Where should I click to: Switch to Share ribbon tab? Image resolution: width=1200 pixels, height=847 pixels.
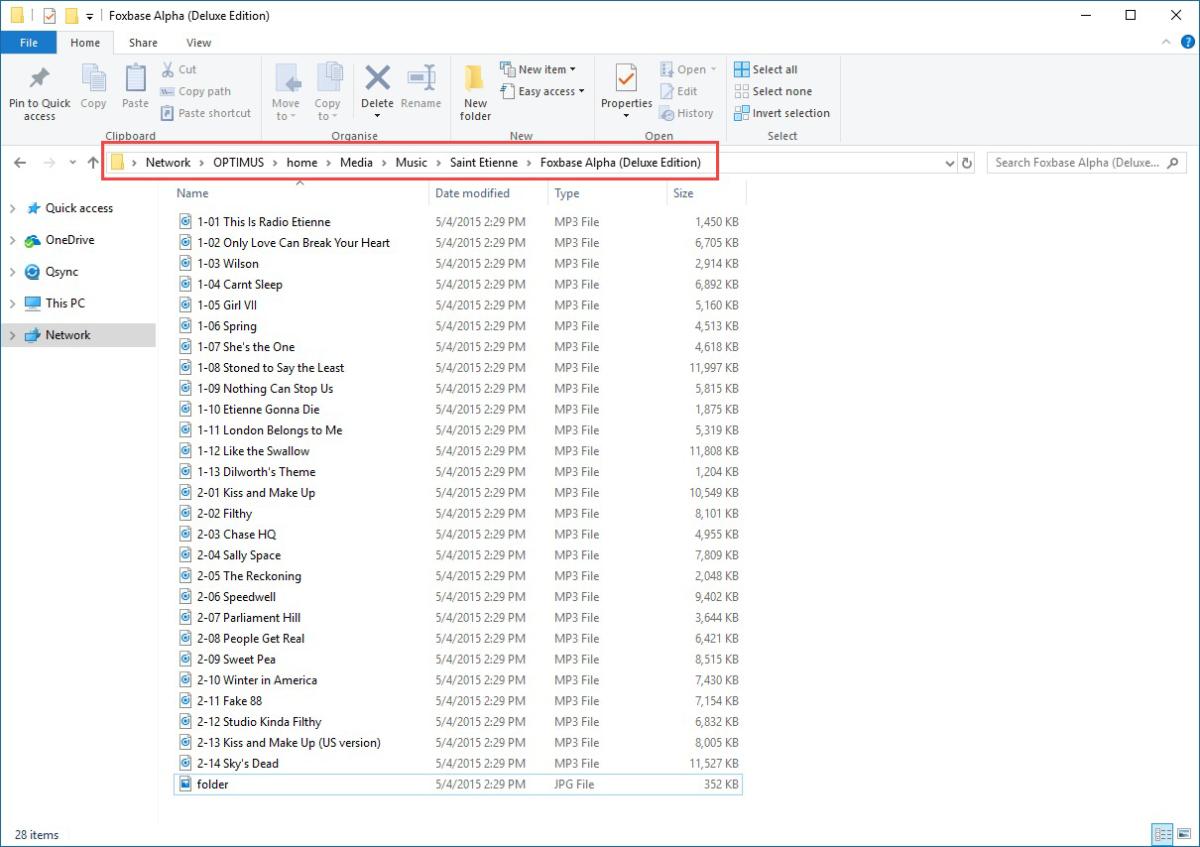pyautogui.click(x=143, y=43)
